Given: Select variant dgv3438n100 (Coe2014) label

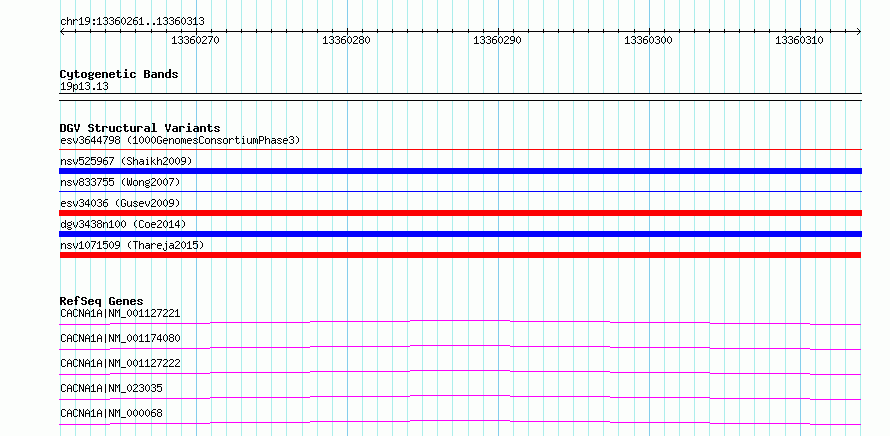Looking at the screenshot, I should [x=123, y=224].
